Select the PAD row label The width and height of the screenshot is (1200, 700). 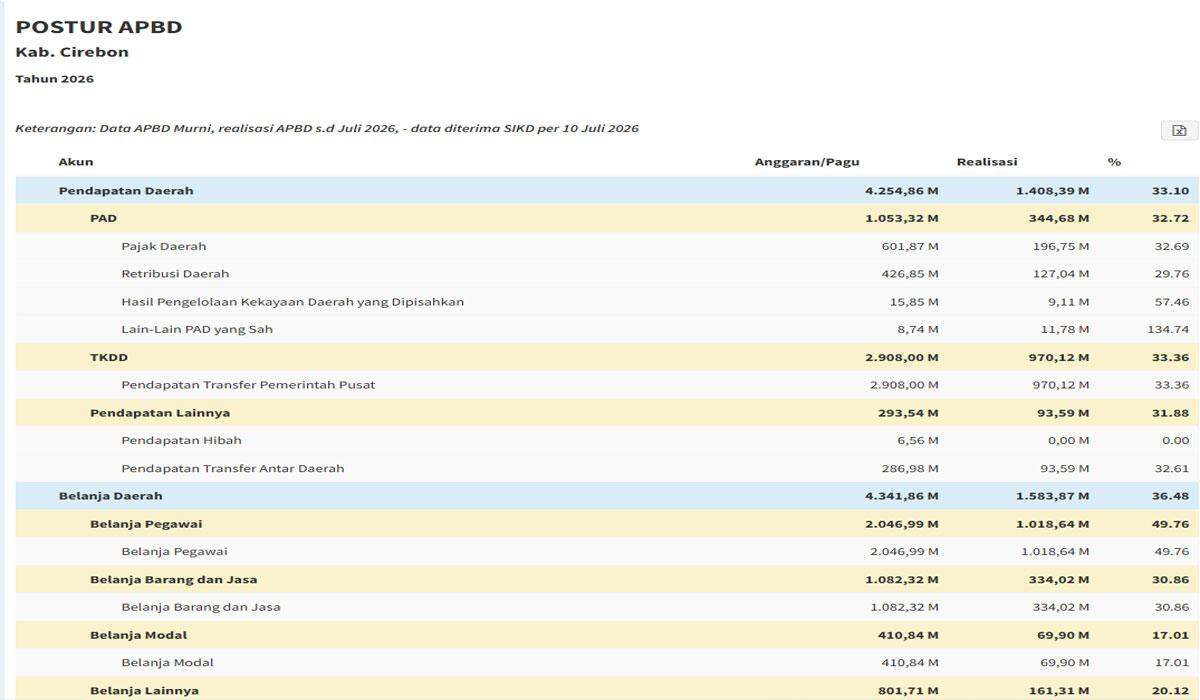[x=103, y=218]
